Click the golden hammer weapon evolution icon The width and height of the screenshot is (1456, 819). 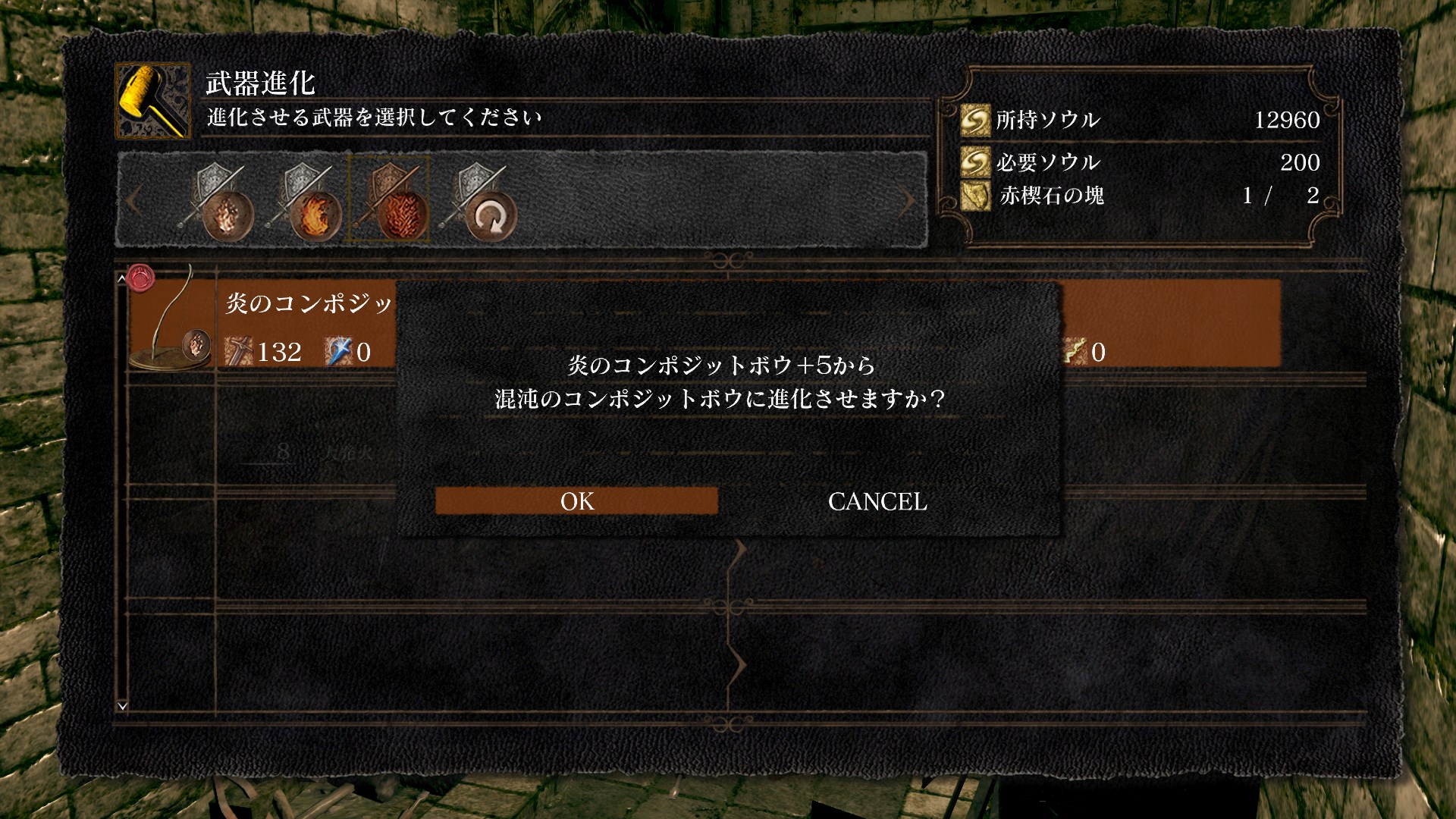point(152,101)
